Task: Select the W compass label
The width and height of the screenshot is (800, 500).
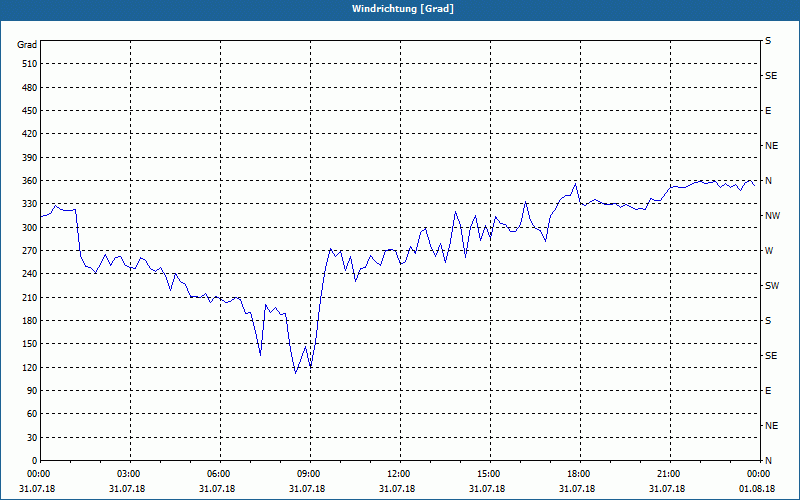Action: [769, 251]
